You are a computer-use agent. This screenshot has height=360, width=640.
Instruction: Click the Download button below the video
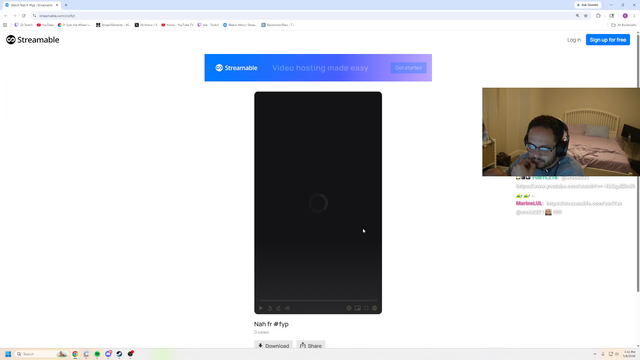coord(273,345)
